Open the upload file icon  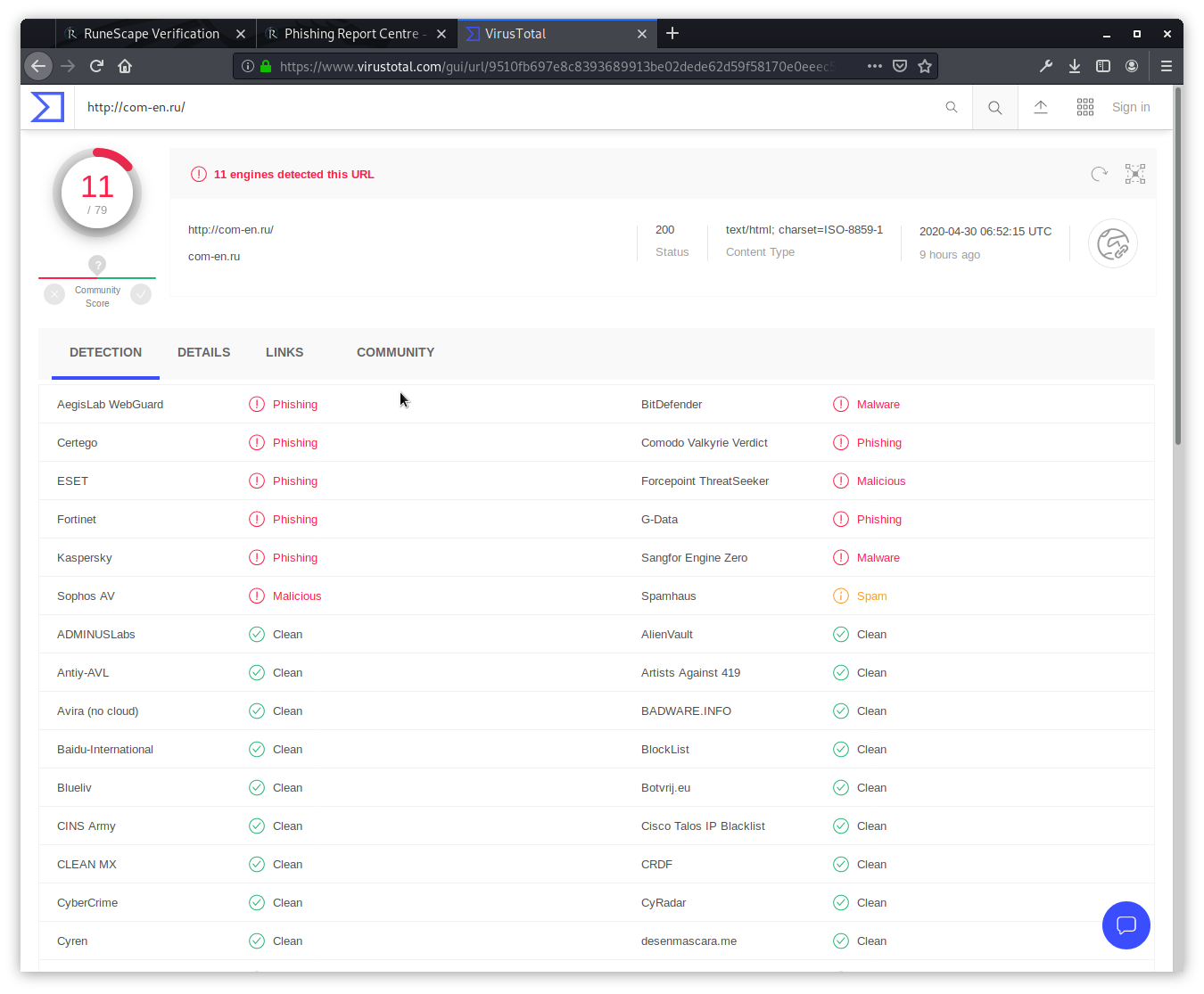pyautogui.click(x=1041, y=107)
